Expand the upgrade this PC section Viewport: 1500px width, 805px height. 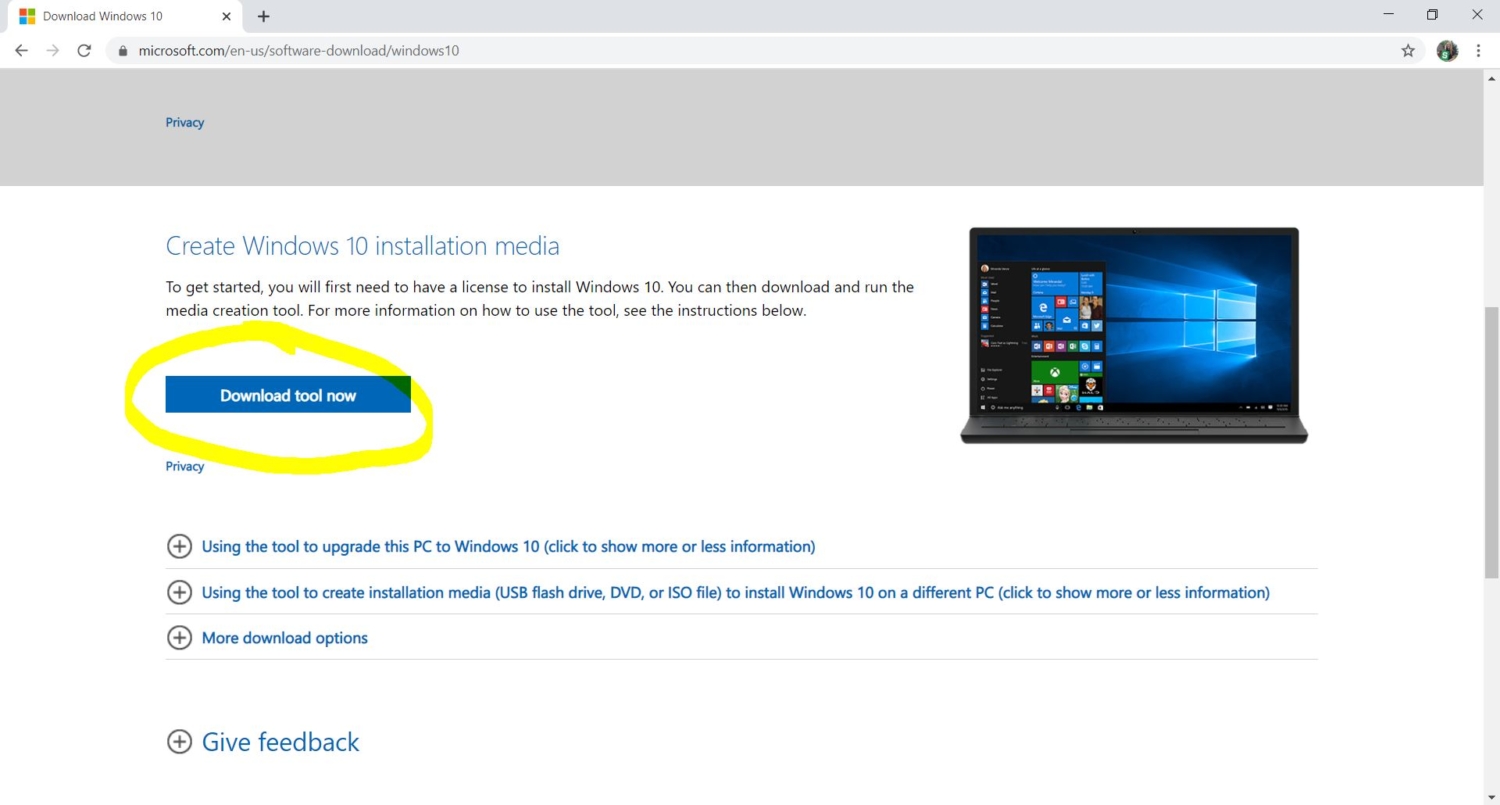[180, 546]
